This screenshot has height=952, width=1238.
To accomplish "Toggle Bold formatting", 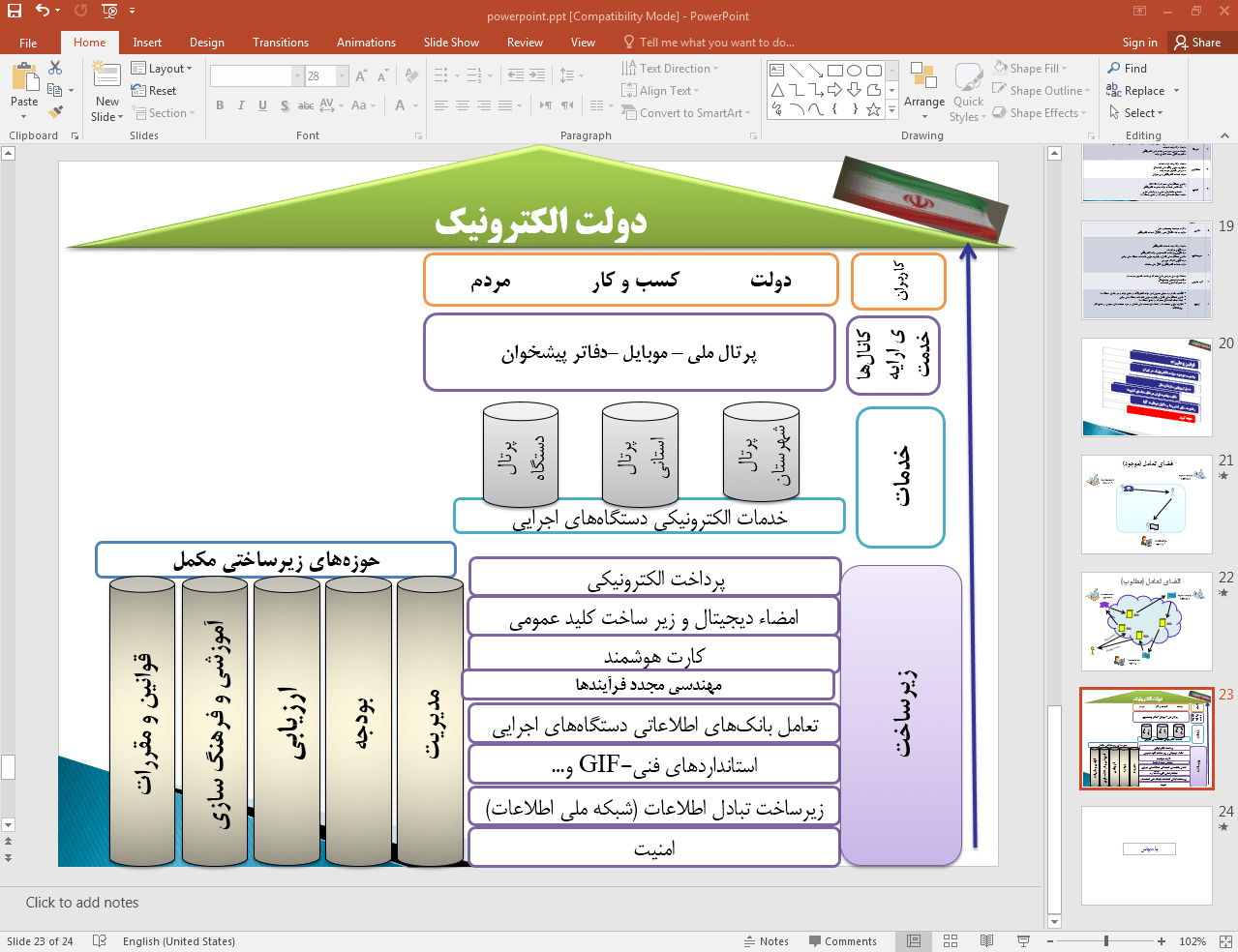I will [x=220, y=105].
